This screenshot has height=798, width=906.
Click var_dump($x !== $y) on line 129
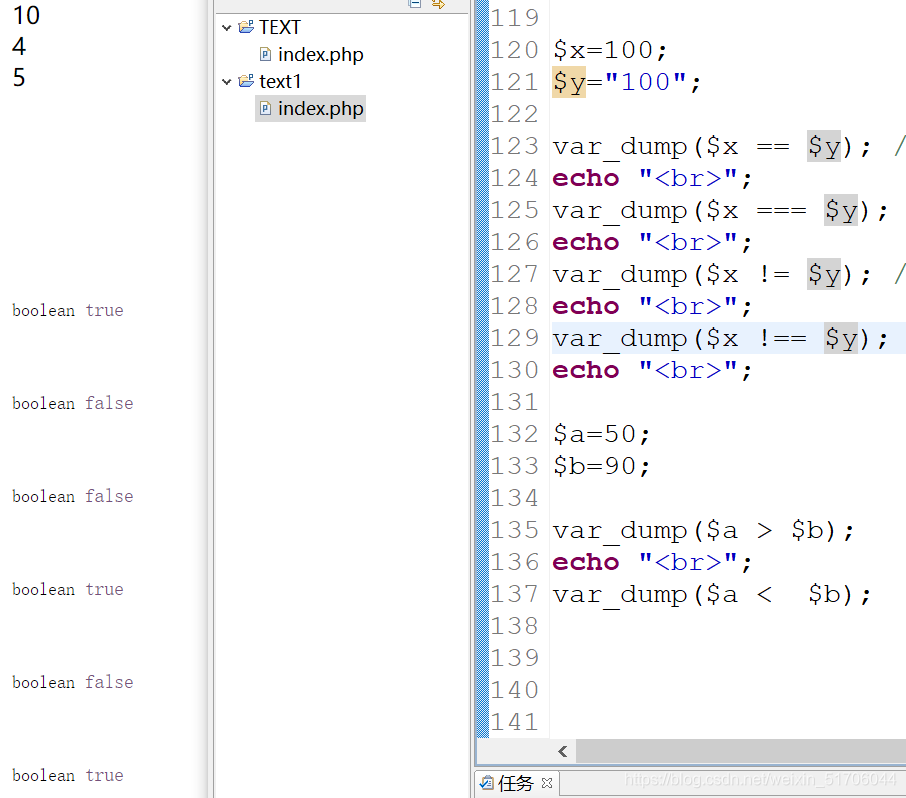pos(720,339)
